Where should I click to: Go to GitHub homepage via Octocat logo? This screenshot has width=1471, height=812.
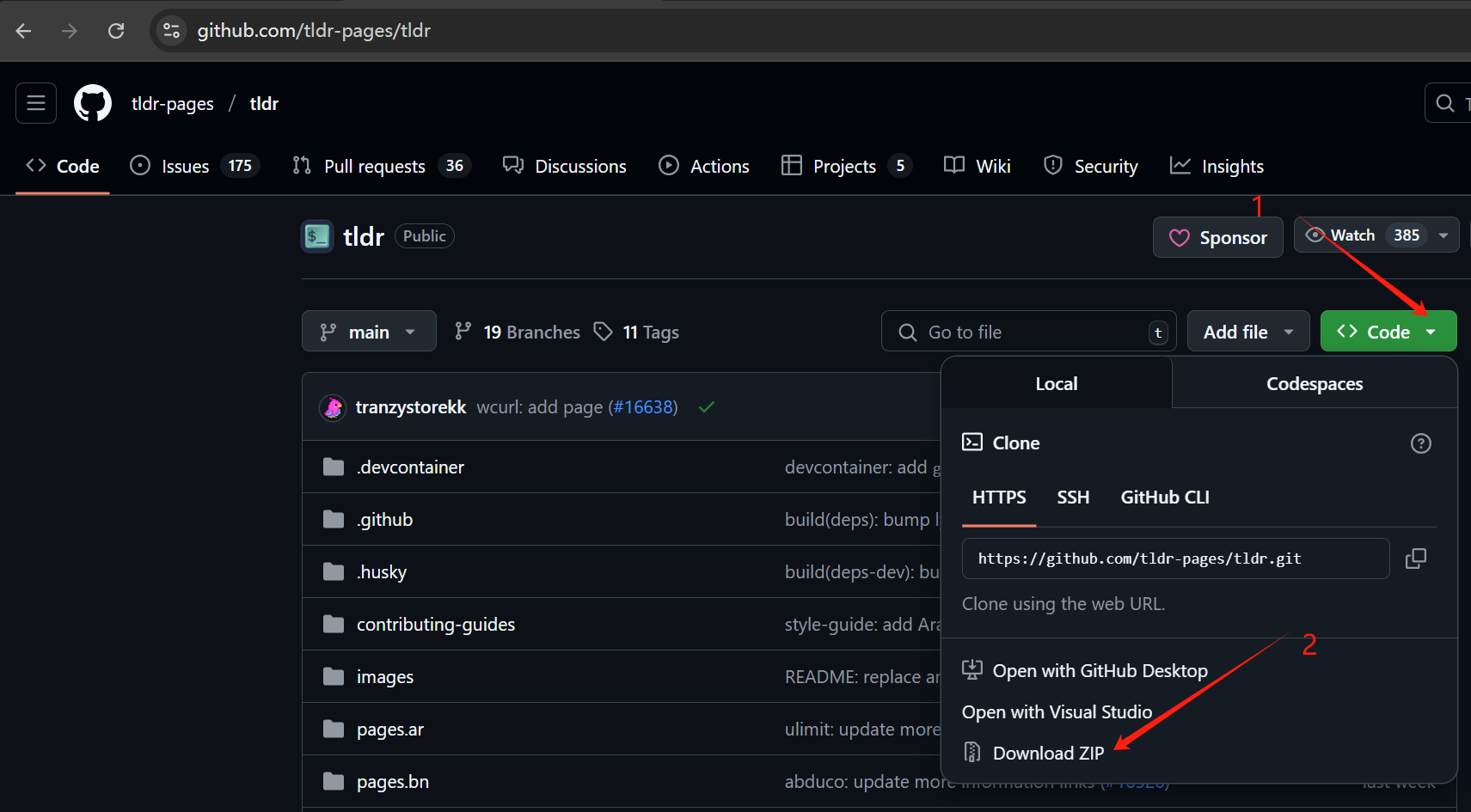[93, 103]
